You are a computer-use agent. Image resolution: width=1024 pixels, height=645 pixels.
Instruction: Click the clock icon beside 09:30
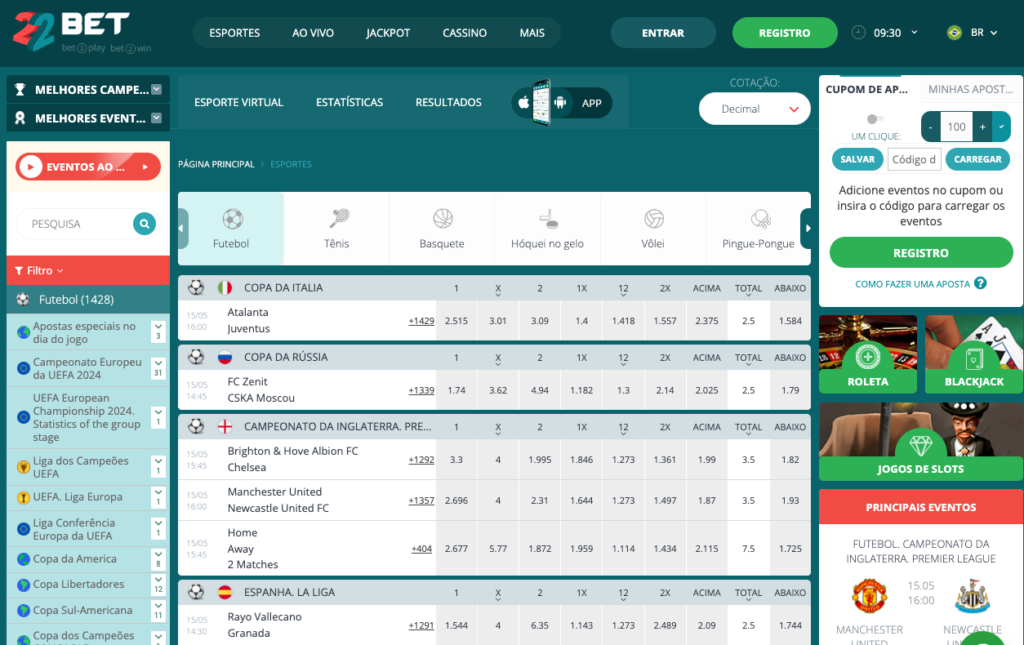click(x=858, y=33)
